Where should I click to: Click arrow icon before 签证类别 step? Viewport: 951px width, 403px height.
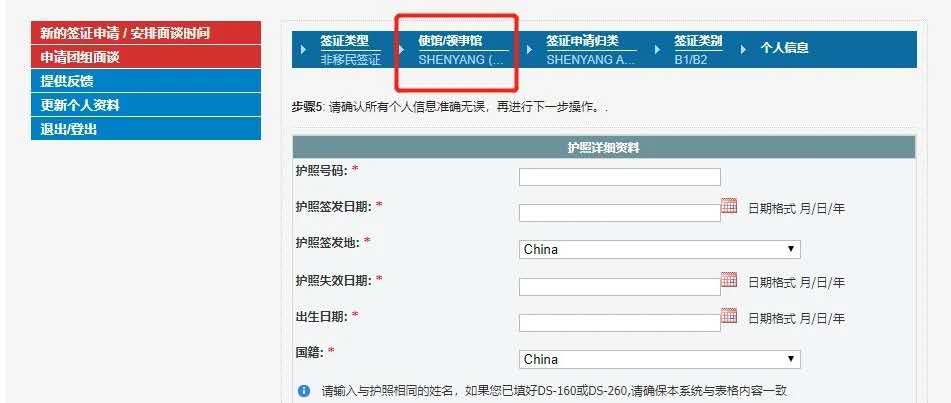tap(657, 49)
